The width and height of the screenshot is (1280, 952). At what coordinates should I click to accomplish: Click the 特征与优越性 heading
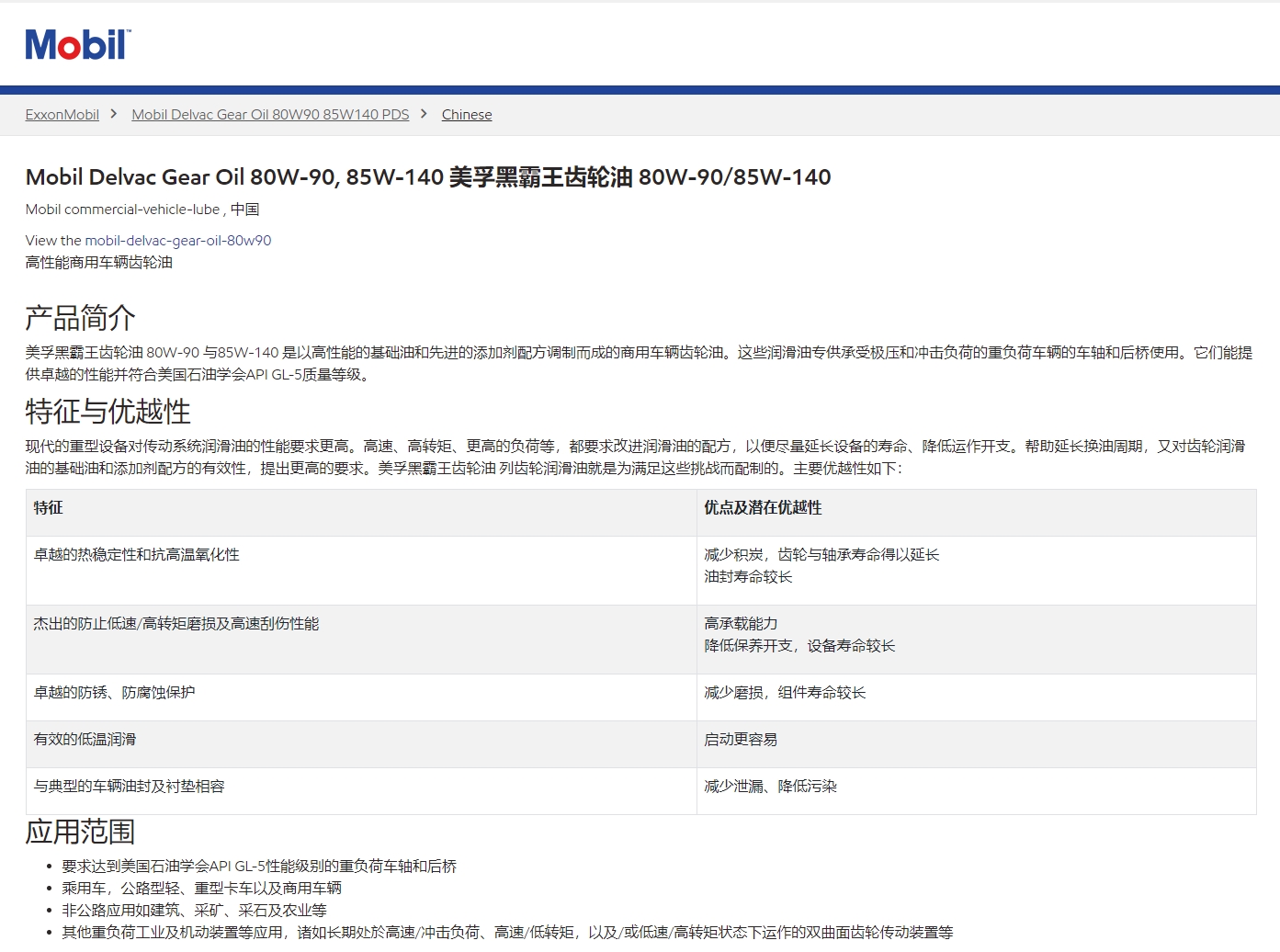(108, 412)
